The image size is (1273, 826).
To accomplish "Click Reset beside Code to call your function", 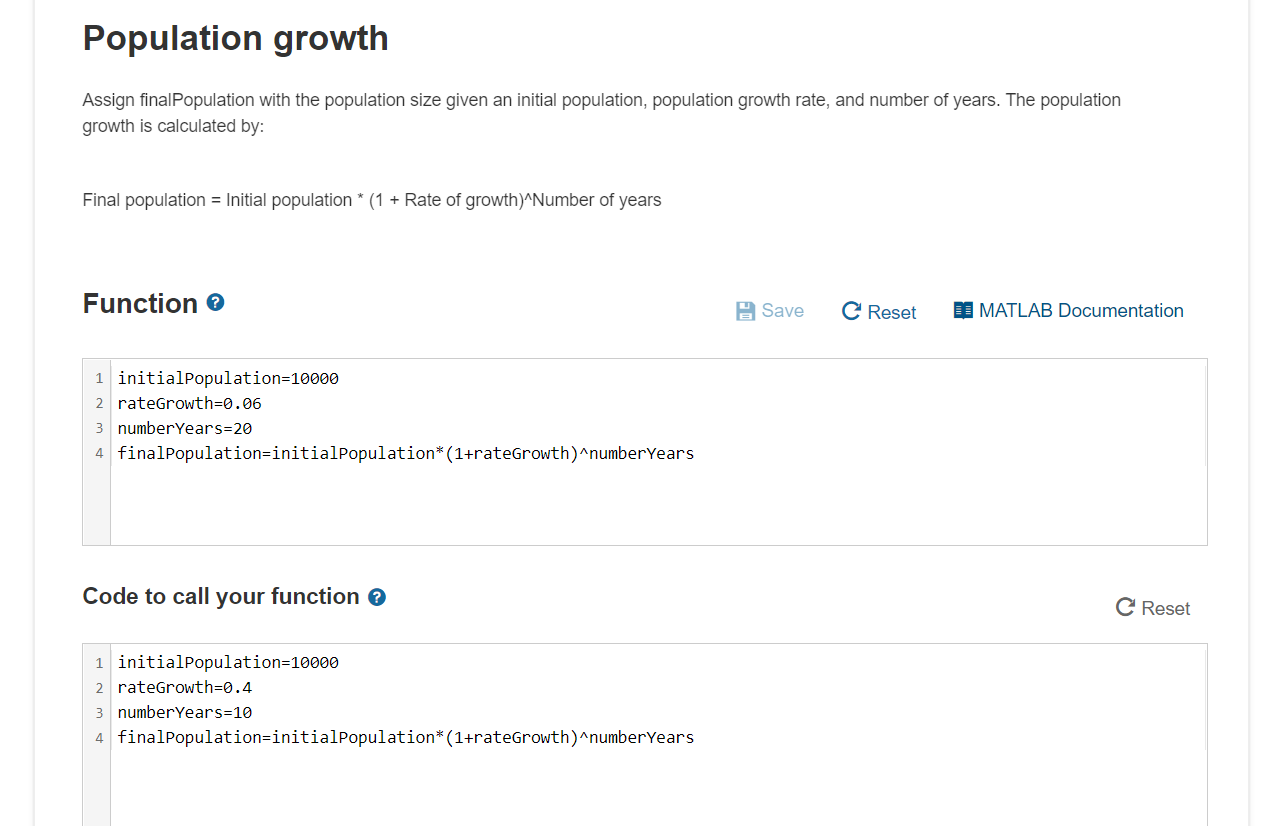I will click(1152, 607).
